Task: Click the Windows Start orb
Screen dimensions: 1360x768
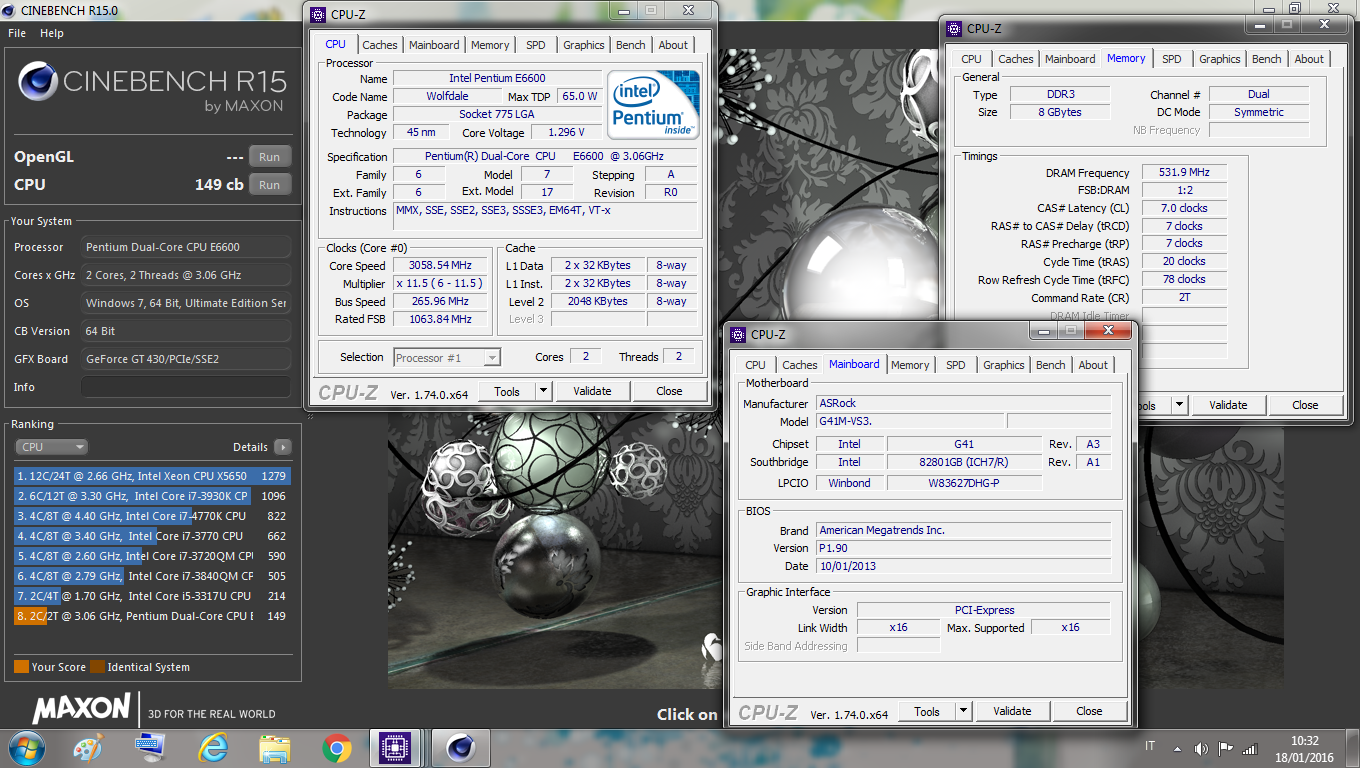Action: point(25,747)
